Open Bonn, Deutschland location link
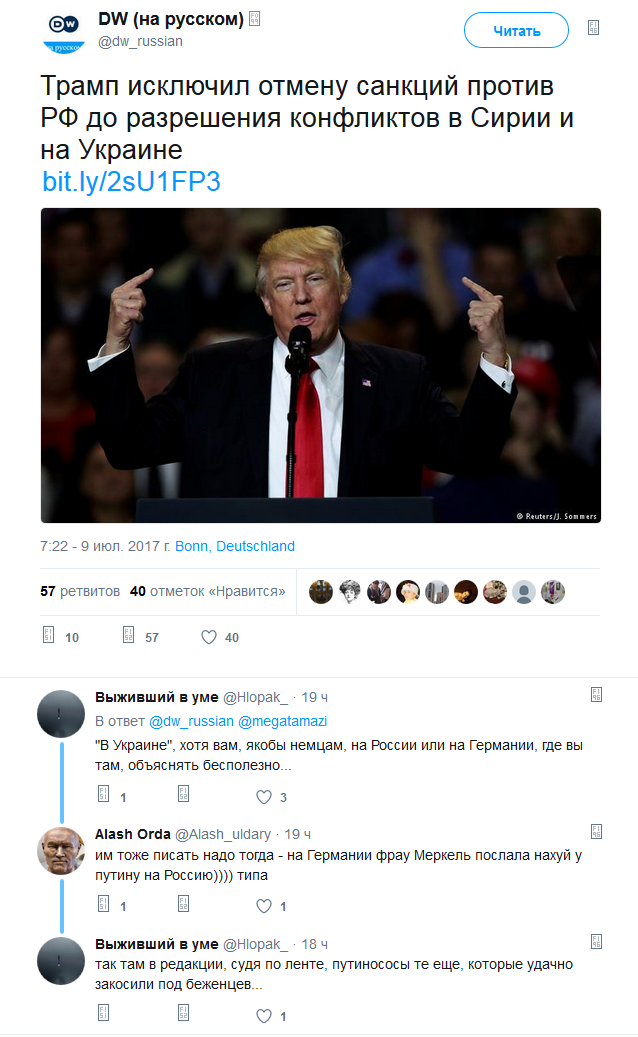Image resolution: width=638 pixels, height=1037 pixels. 235,546
